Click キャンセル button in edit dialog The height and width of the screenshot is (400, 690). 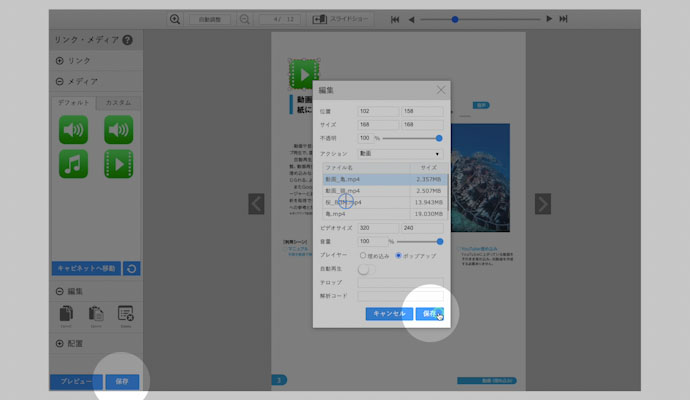click(x=388, y=313)
